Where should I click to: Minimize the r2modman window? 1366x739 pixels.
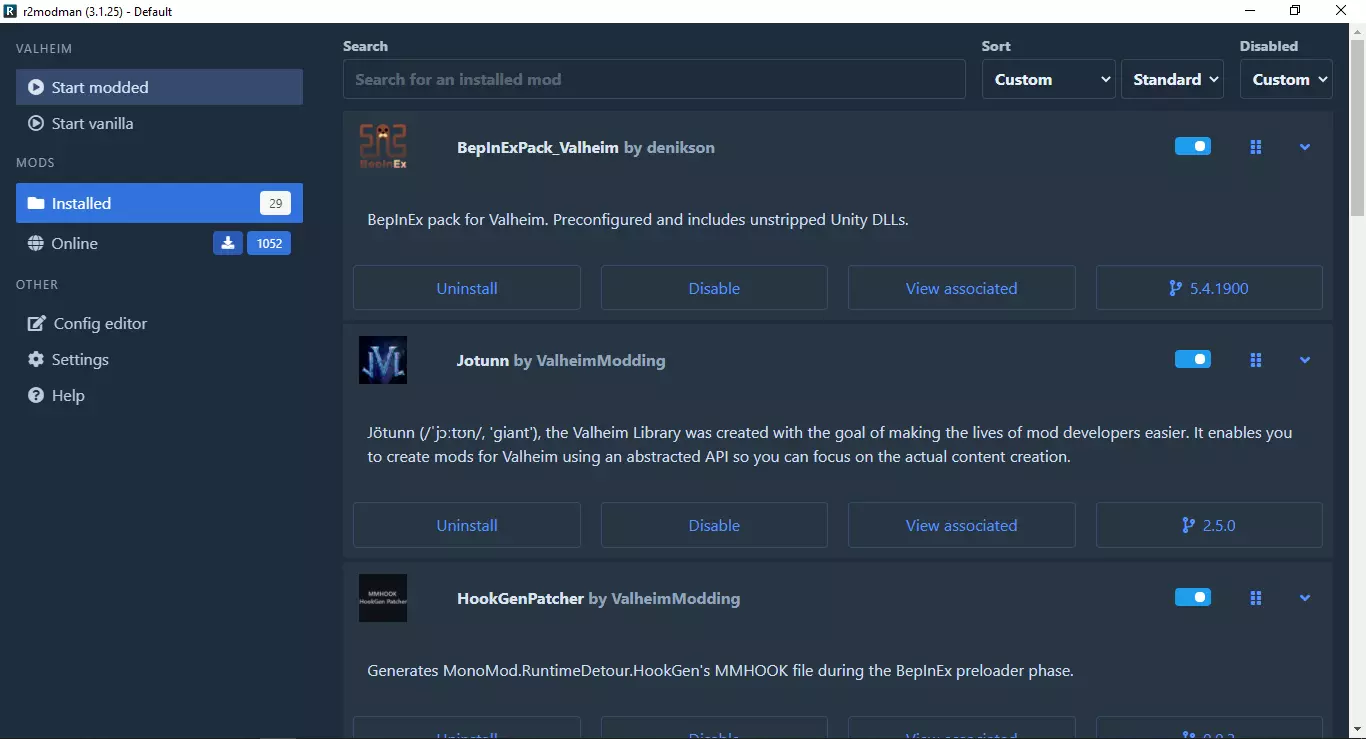pyautogui.click(x=1250, y=11)
